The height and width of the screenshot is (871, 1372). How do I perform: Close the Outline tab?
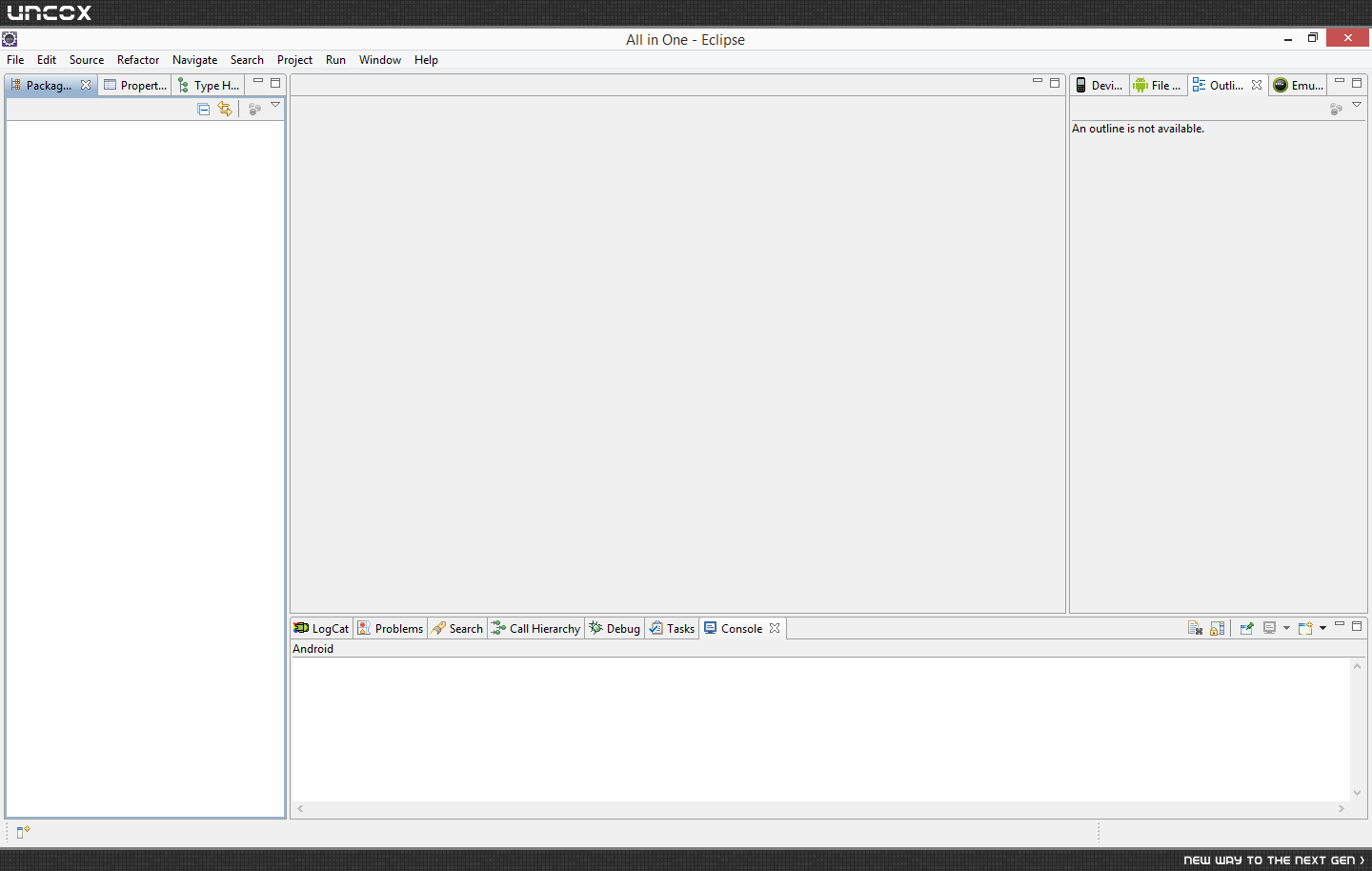click(x=1257, y=85)
